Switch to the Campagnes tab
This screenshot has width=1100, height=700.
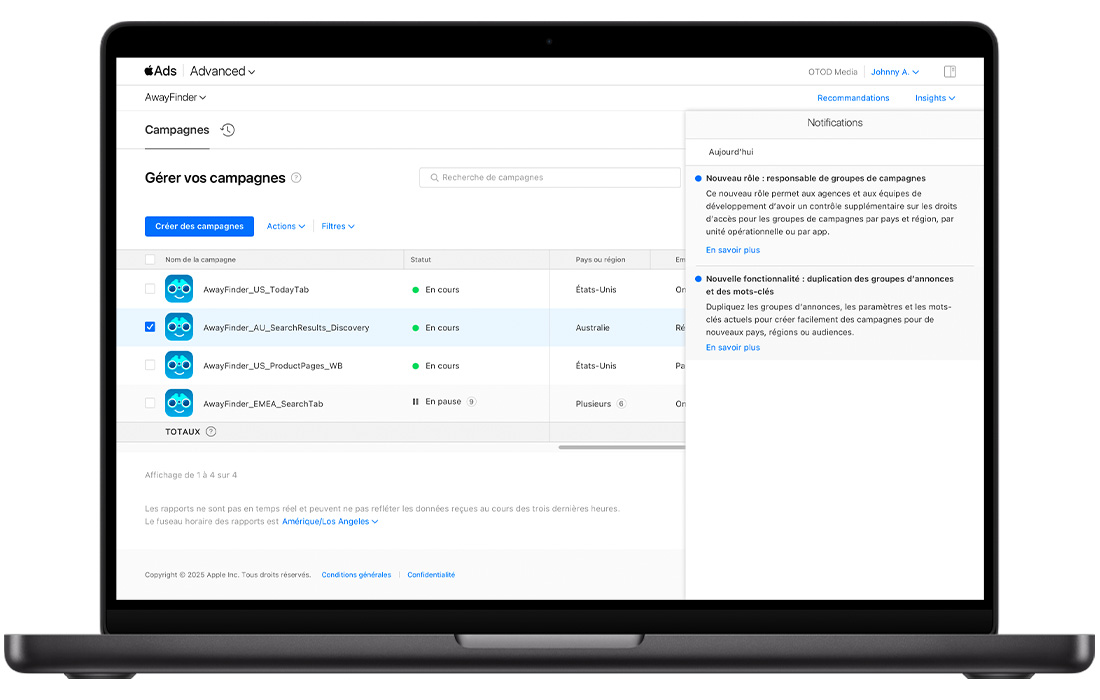[x=177, y=130]
